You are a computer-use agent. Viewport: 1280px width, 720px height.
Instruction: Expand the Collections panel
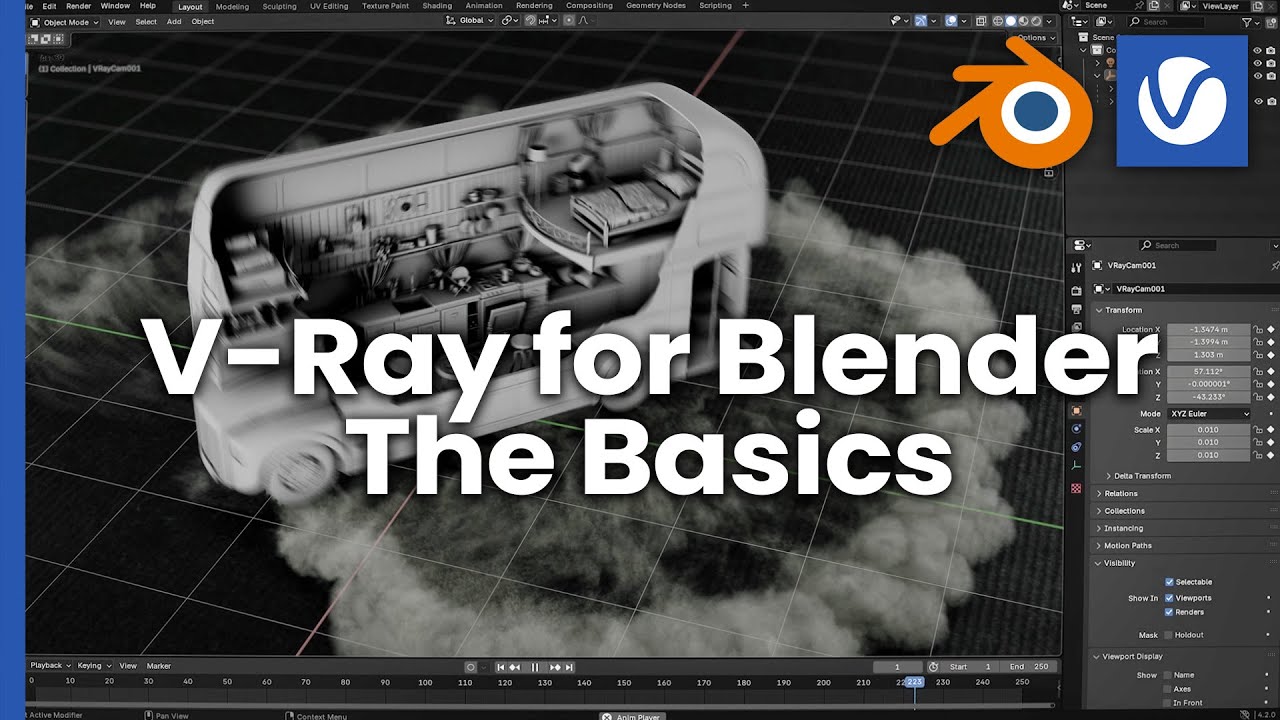[x=1122, y=511]
